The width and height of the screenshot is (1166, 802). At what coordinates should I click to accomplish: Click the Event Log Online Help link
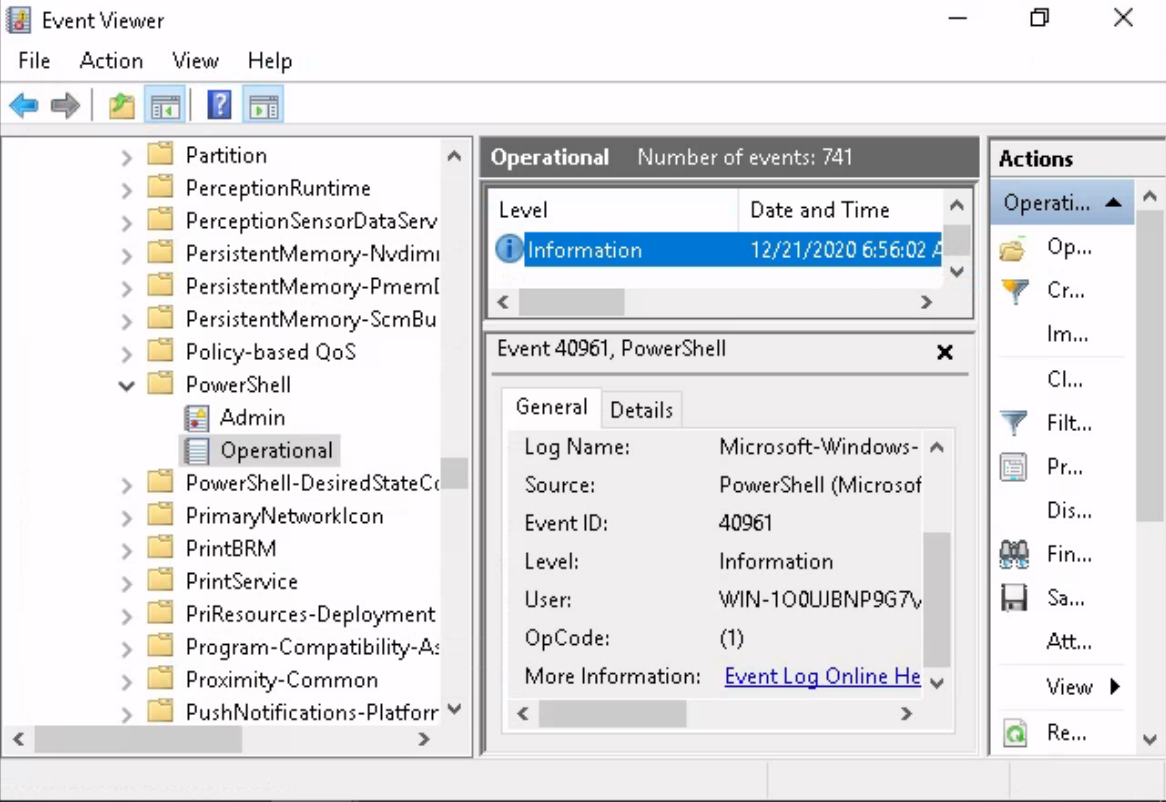click(821, 676)
